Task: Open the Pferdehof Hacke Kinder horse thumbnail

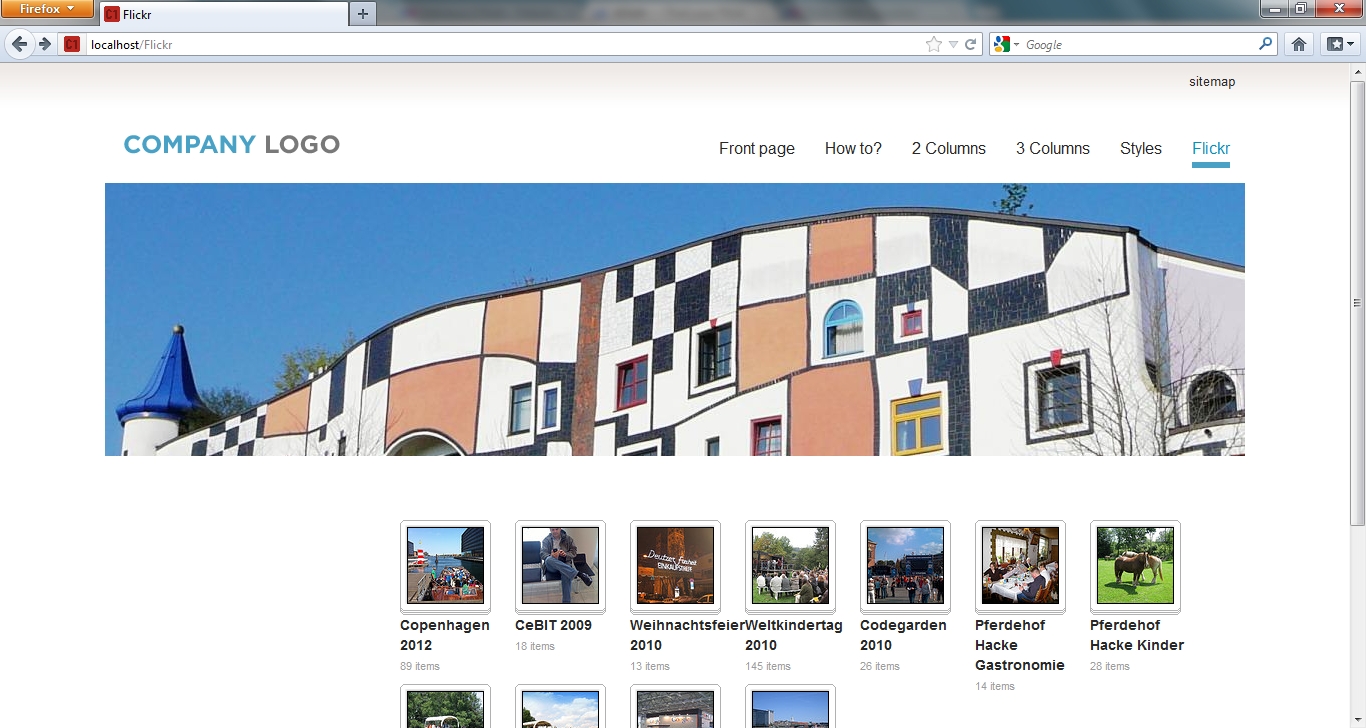Action: (x=1135, y=566)
